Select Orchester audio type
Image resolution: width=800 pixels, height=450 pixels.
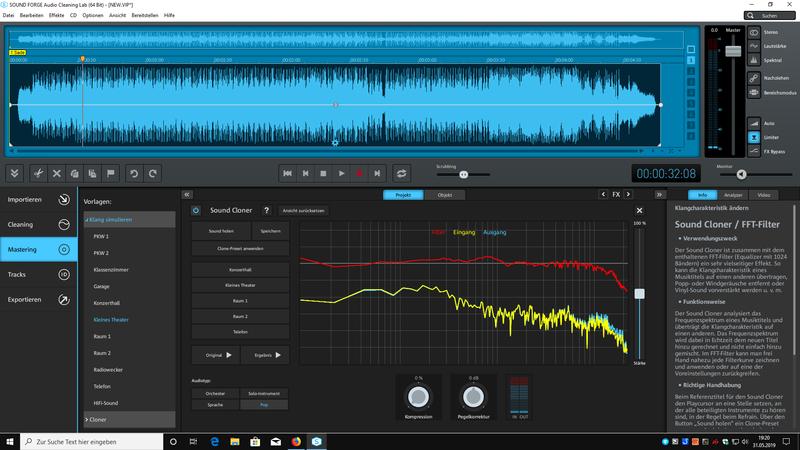point(215,393)
